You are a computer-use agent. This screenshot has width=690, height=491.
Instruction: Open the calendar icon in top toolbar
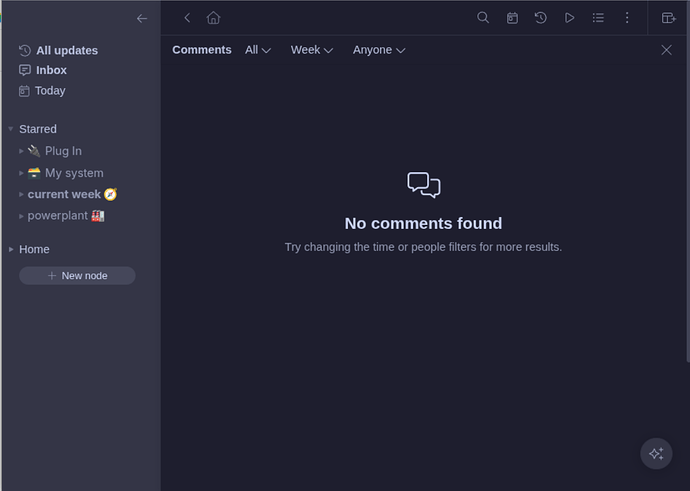click(x=512, y=18)
